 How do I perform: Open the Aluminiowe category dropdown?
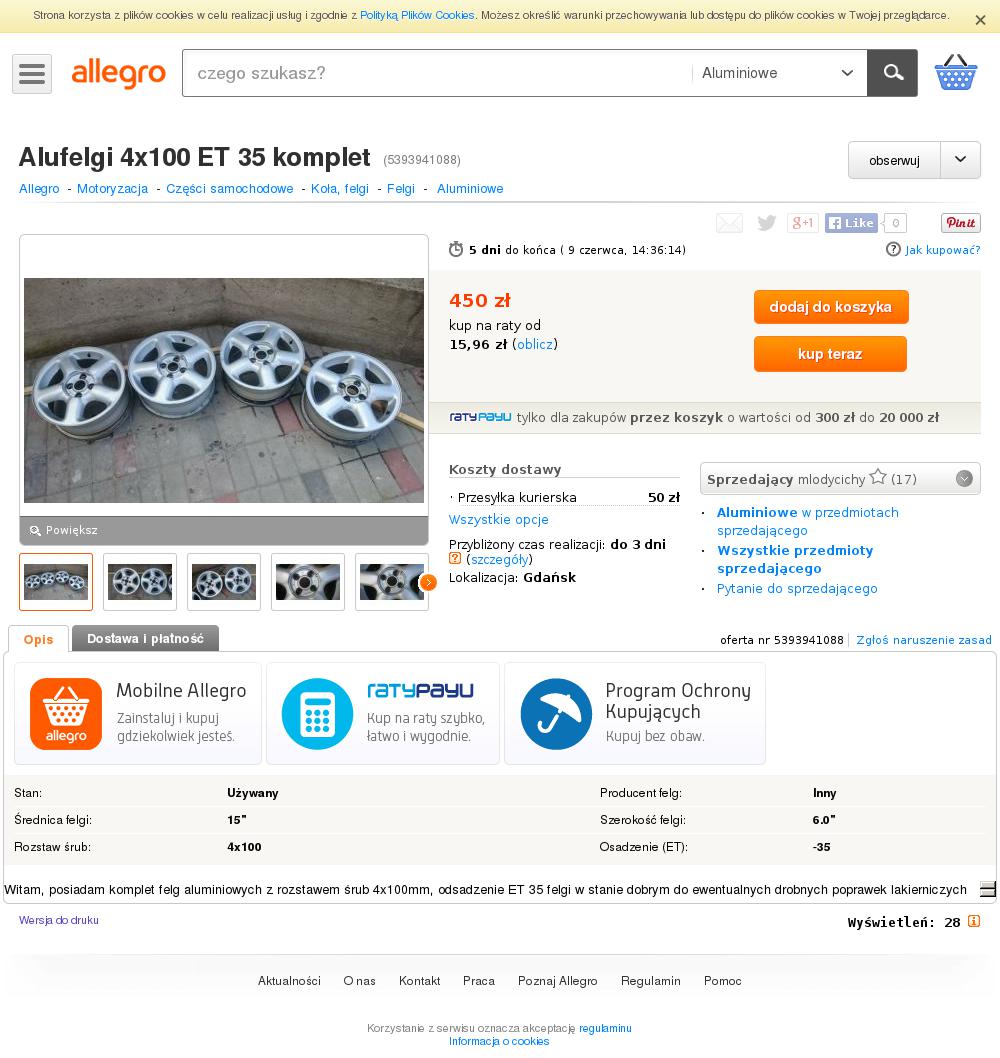[778, 73]
